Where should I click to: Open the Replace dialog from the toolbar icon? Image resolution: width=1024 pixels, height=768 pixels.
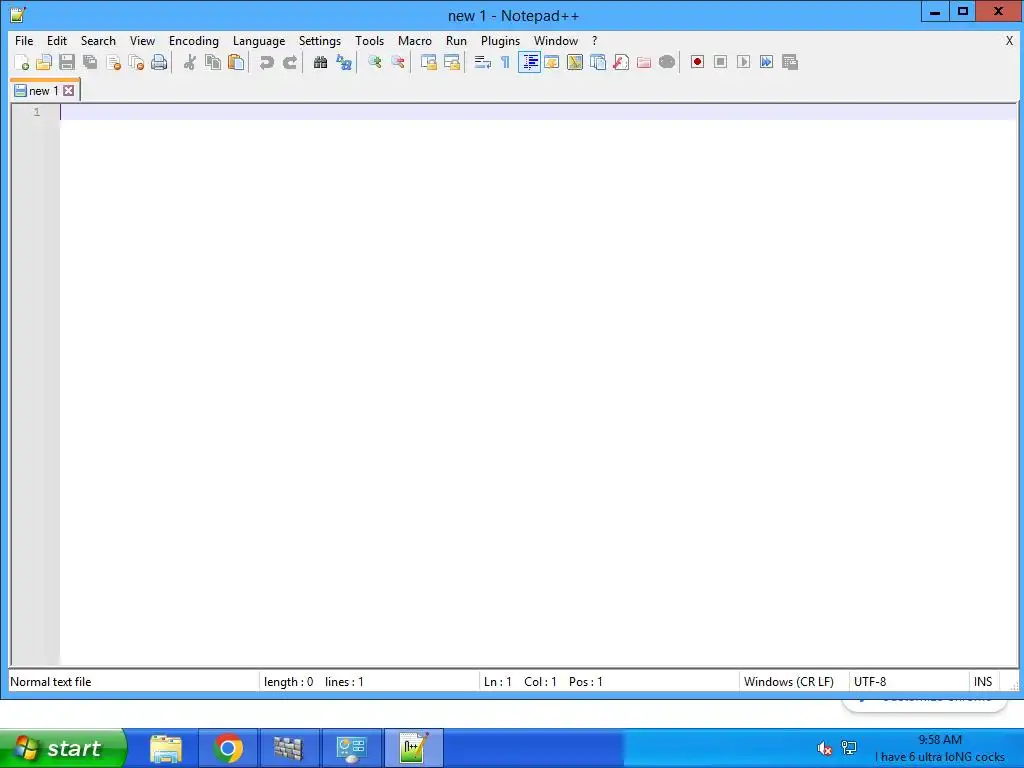click(344, 62)
